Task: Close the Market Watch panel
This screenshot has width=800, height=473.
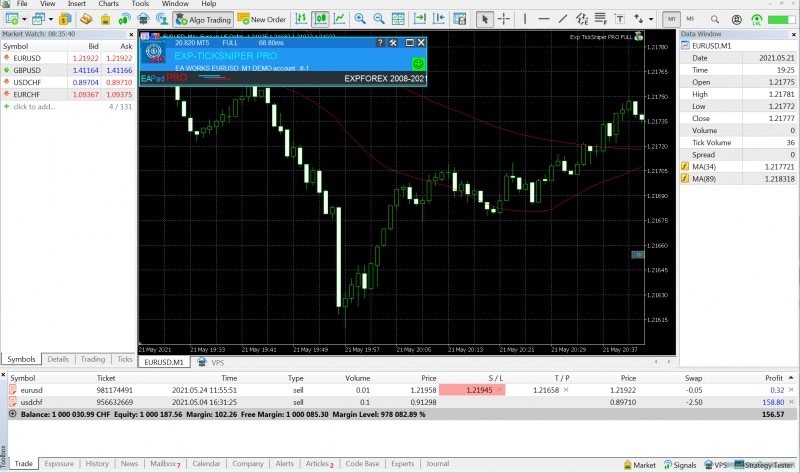Action: [x=131, y=34]
